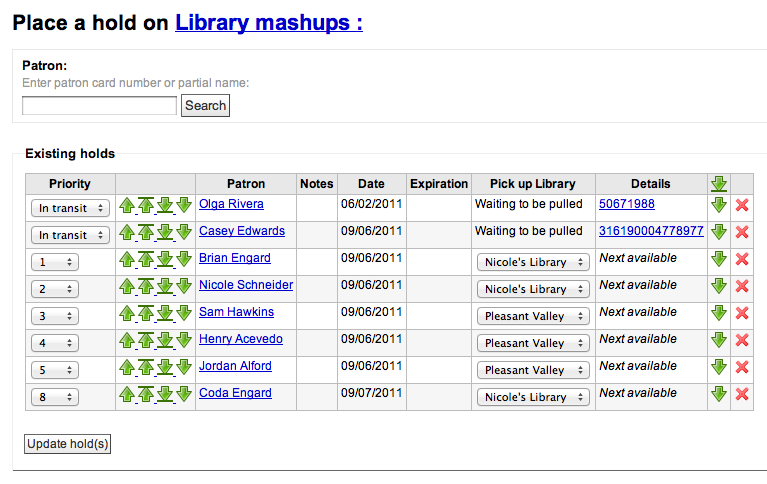Move Nicole Schneider's hold to the bottom
767x484 pixels.
[165, 286]
